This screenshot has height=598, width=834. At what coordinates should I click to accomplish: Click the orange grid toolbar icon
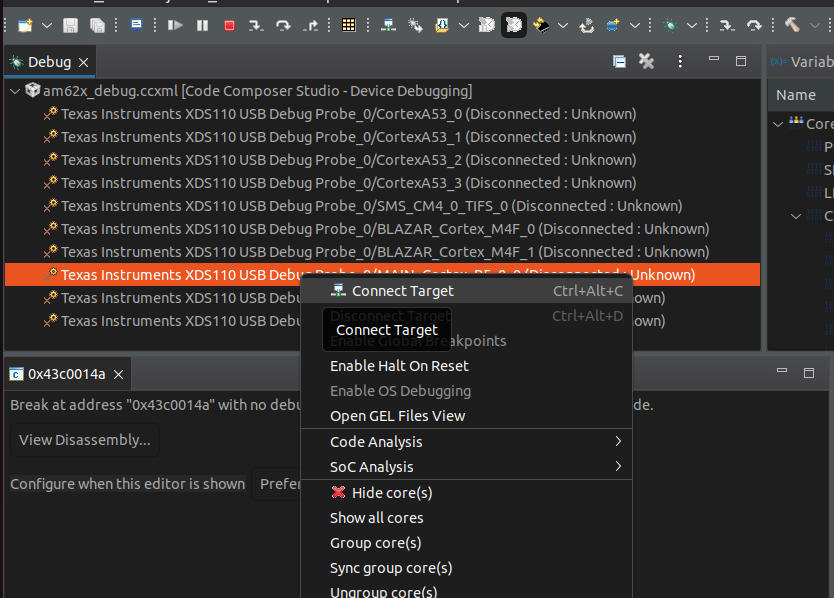(x=349, y=24)
